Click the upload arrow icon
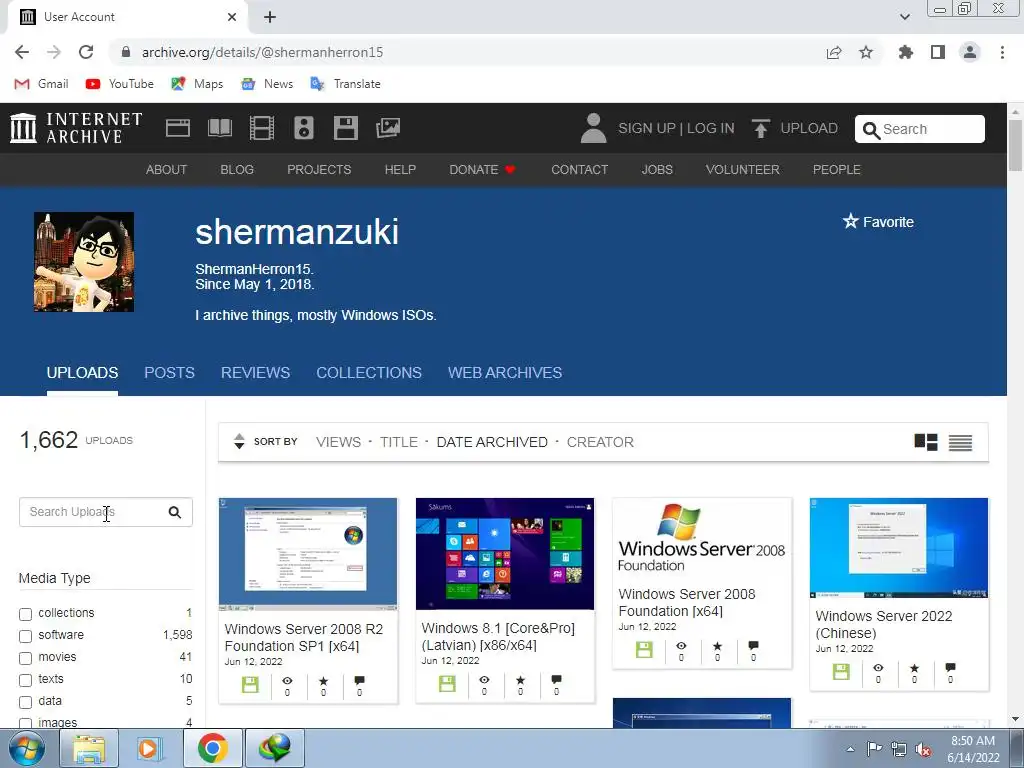 [x=760, y=128]
